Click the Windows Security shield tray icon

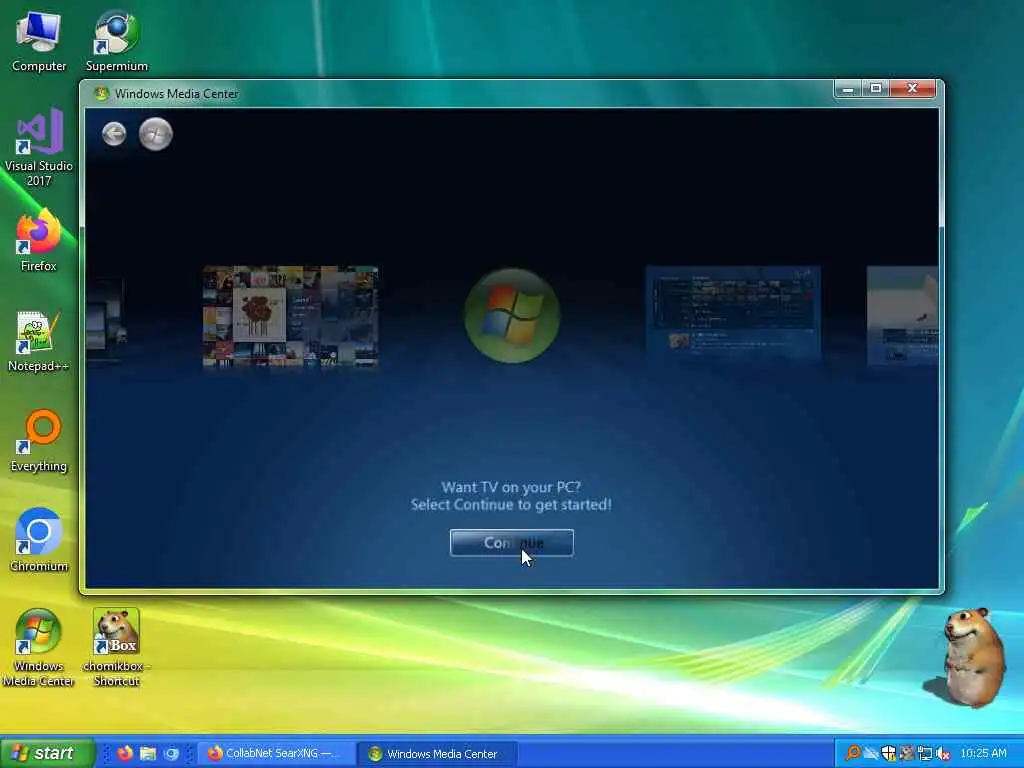889,753
